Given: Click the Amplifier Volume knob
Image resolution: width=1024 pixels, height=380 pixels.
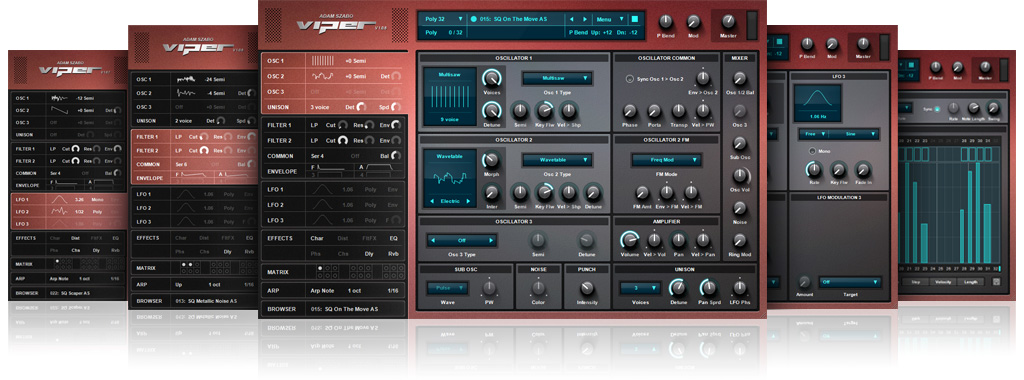Looking at the screenshot, I should (x=630, y=239).
